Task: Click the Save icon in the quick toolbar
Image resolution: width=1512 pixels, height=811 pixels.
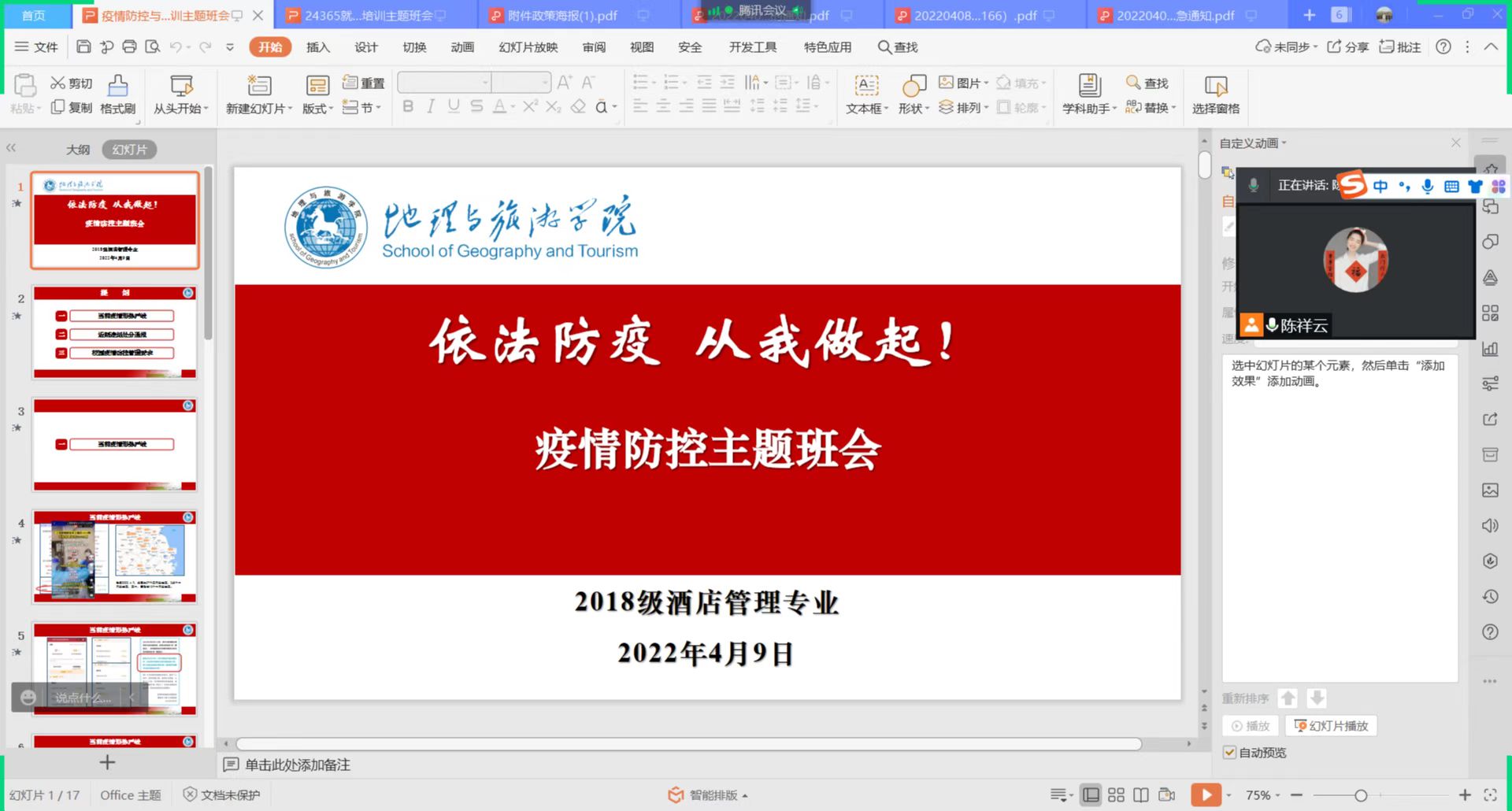Action: click(x=83, y=47)
